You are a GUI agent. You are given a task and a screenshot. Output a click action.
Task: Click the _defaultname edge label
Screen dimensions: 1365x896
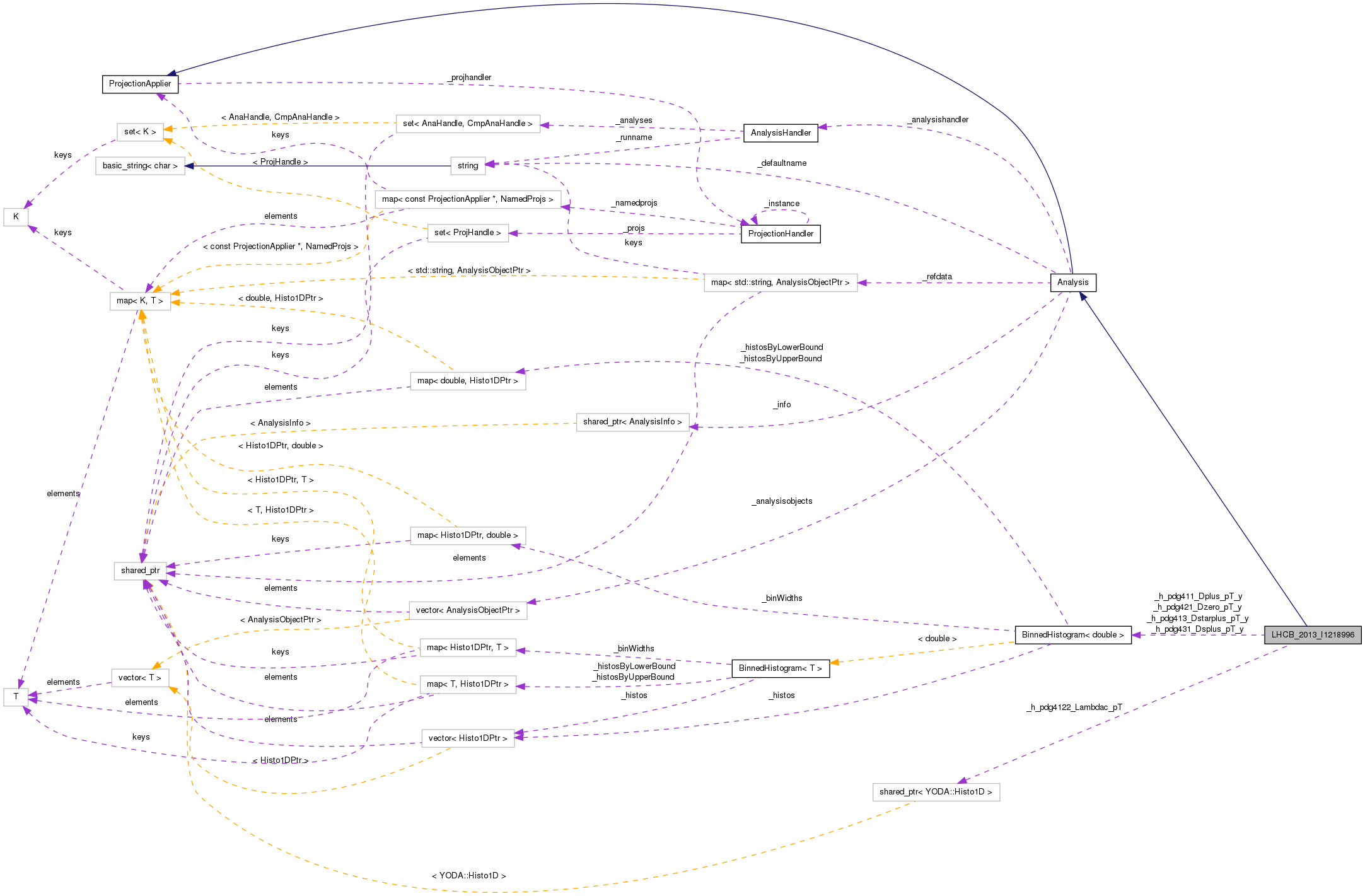coord(782,163)
